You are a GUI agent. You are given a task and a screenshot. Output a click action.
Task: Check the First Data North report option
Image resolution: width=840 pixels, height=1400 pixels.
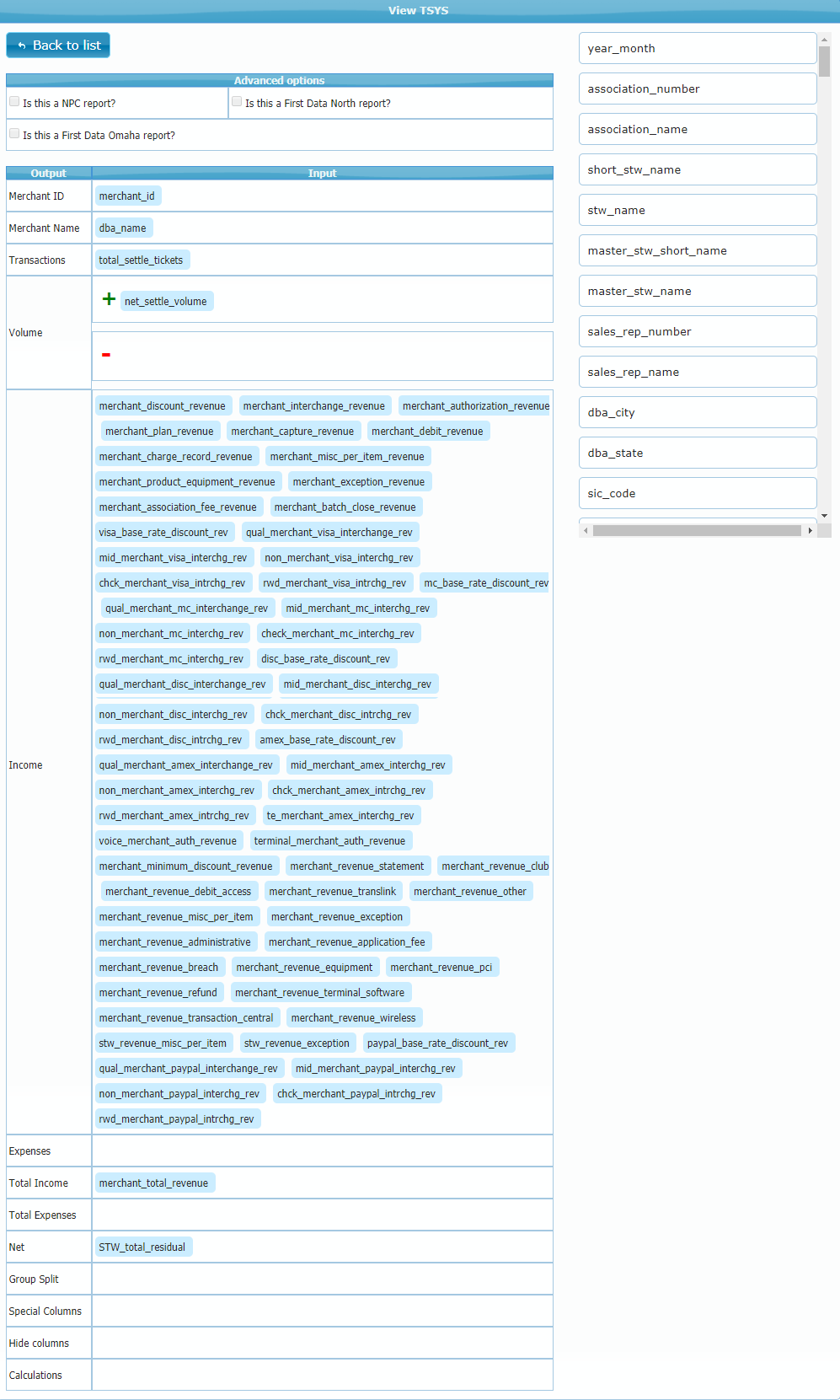237,102
